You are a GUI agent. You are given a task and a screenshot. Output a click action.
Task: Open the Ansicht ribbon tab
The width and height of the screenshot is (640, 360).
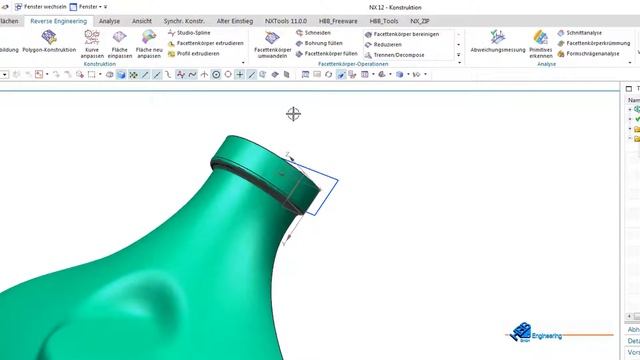pyautogui.click(x=142, y=21)
